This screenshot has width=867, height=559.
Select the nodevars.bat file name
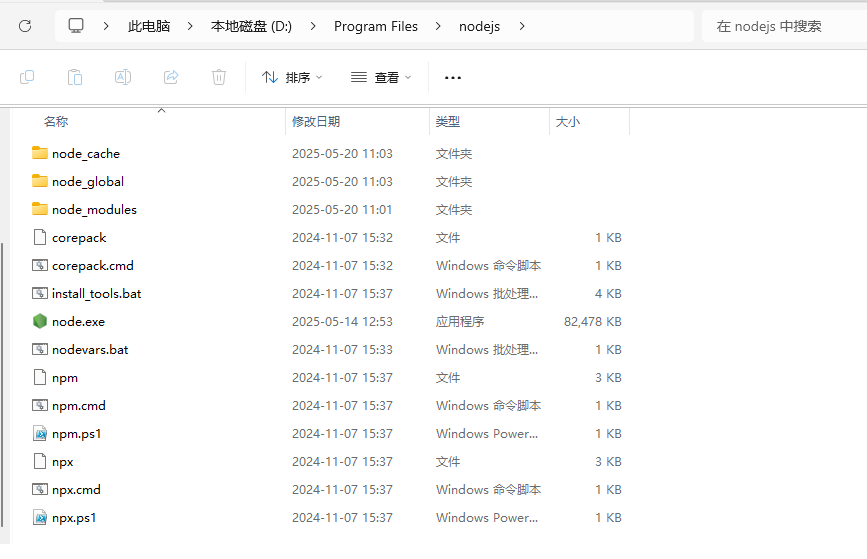coord(90,349)
